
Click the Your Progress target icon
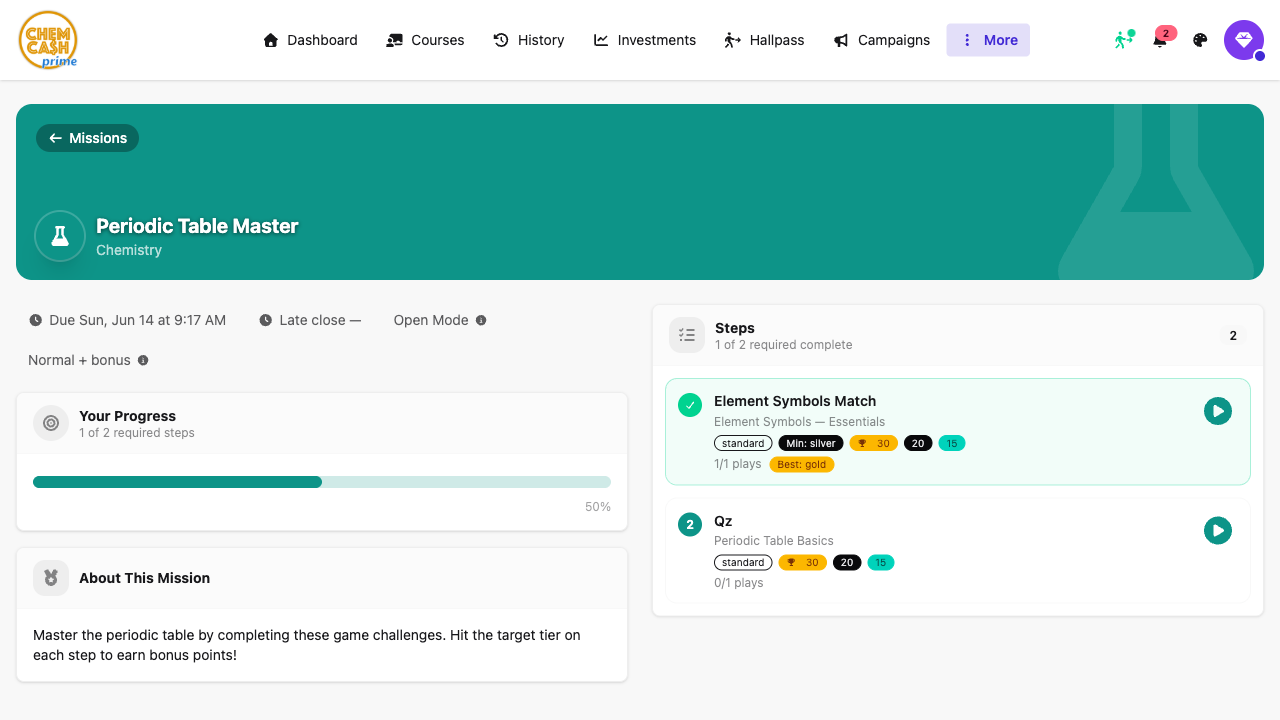pyautogui.click(x=51, y=423)
